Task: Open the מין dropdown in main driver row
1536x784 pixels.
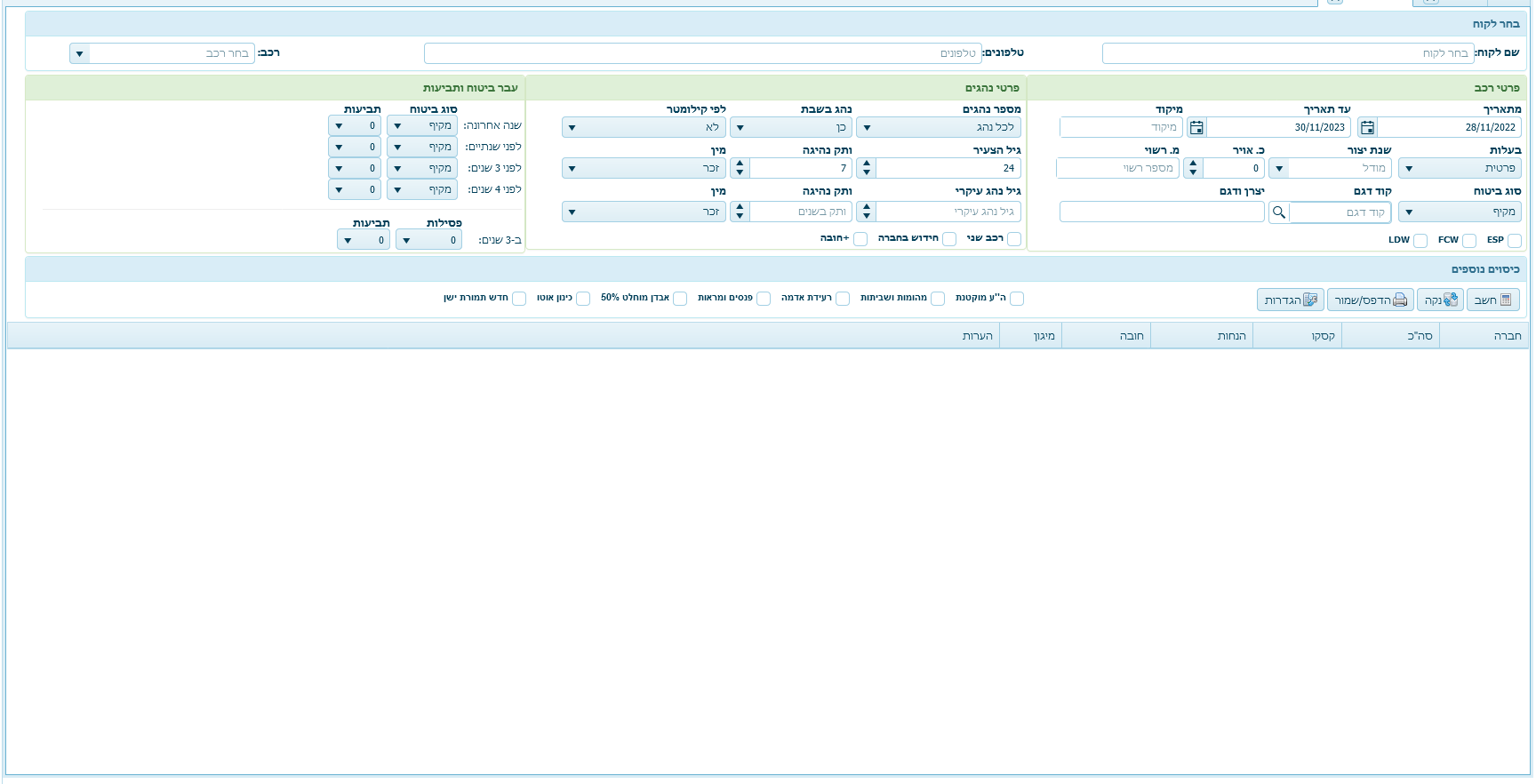Action: (x=644, y=212)
